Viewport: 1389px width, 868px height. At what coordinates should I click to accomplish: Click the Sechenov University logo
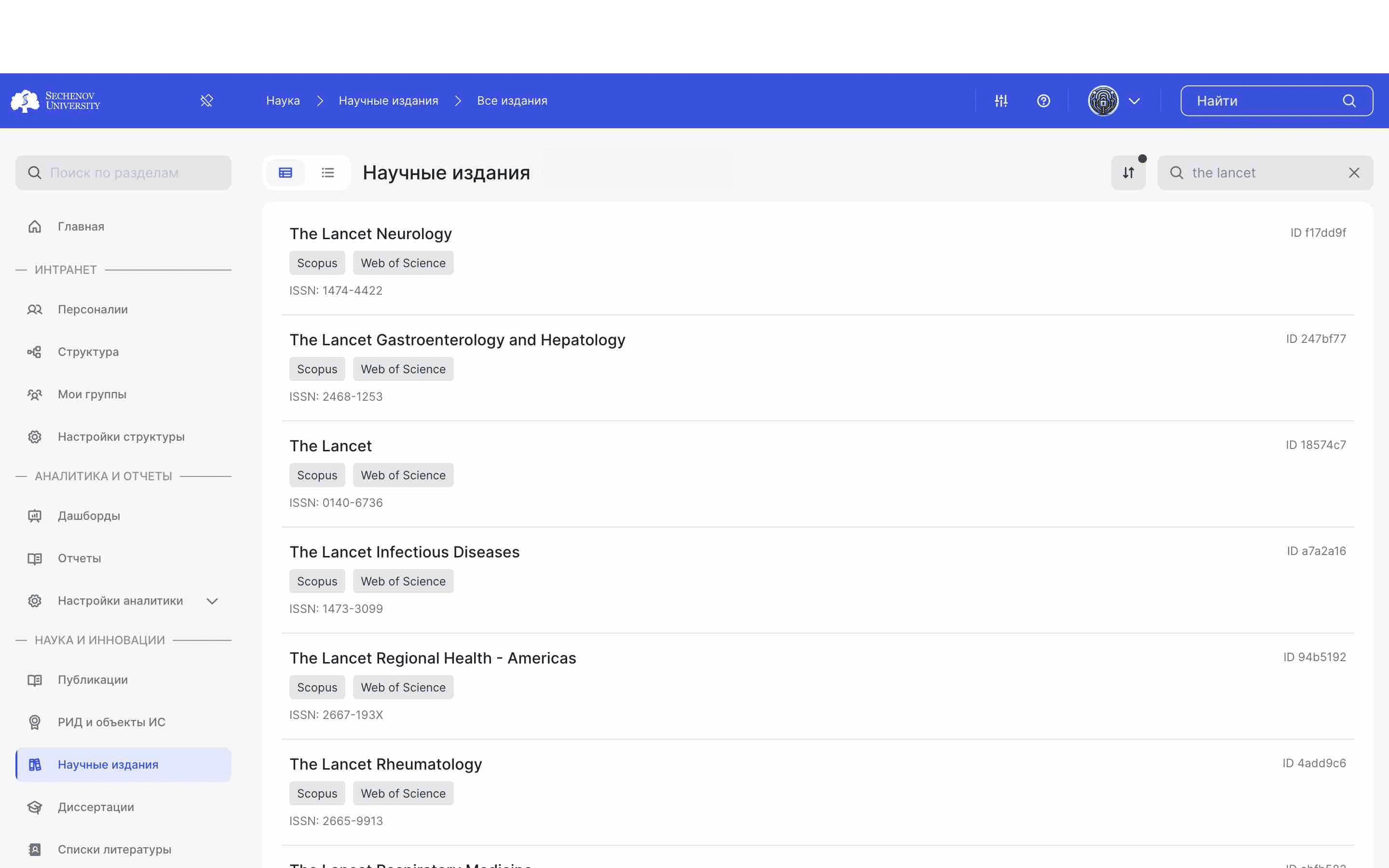55,101
